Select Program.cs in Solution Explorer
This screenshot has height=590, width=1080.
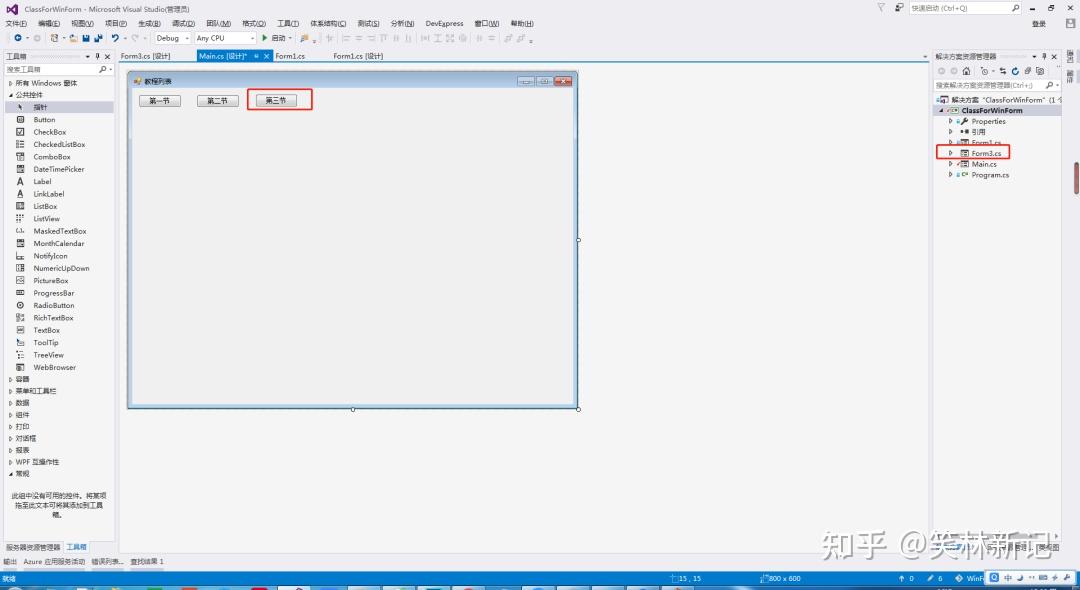click(x=990, y=175)
